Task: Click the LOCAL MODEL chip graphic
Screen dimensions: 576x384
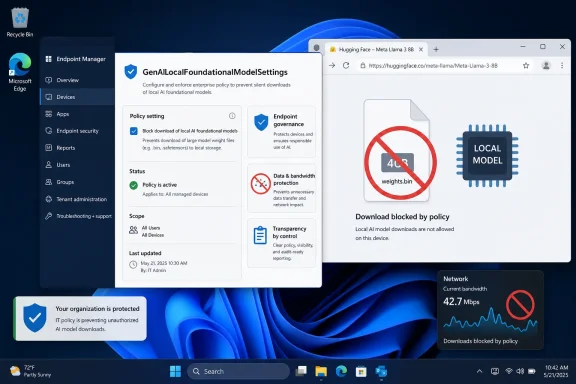Action: [x=487, y=155]
